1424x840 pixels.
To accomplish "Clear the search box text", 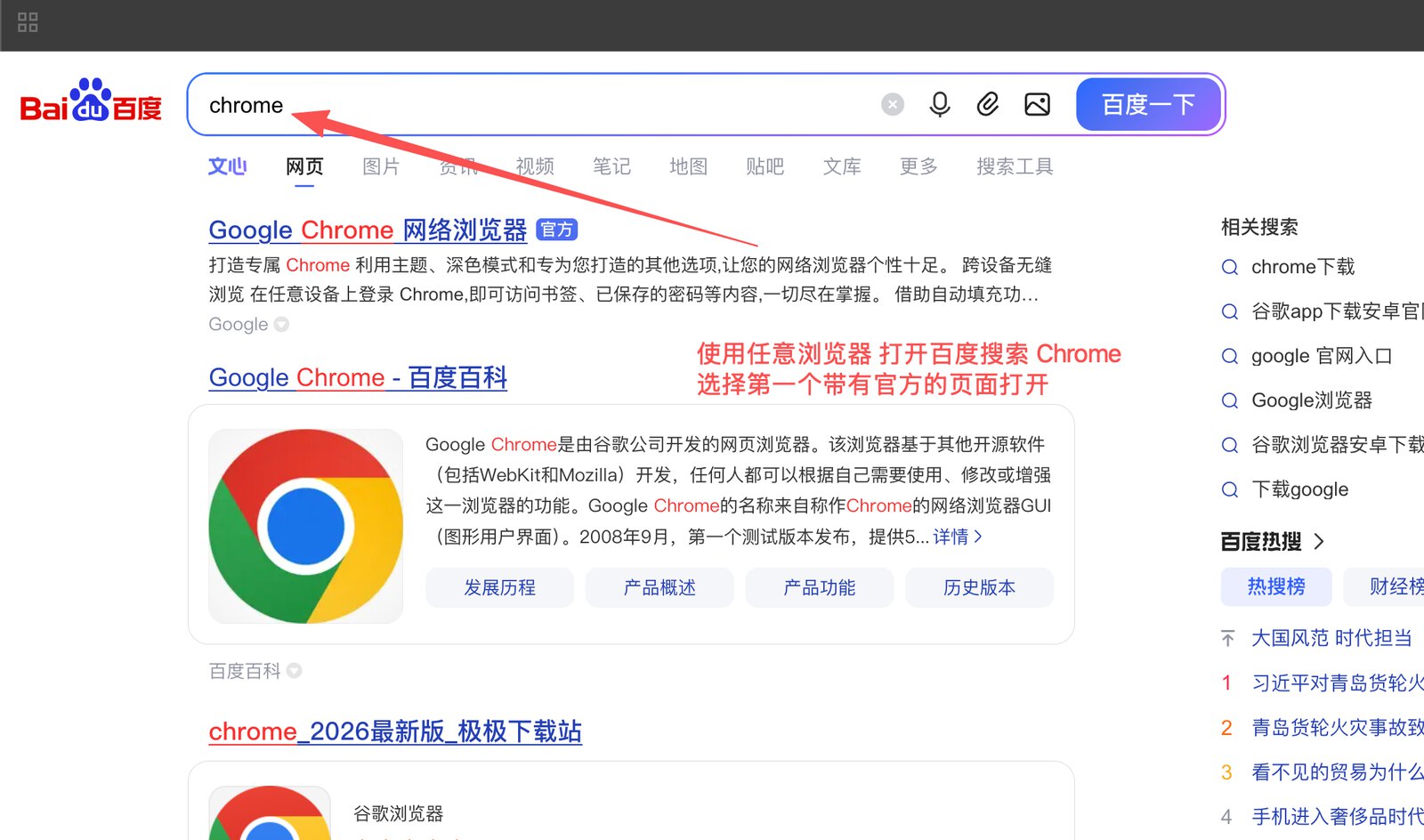I will point(893,105).
